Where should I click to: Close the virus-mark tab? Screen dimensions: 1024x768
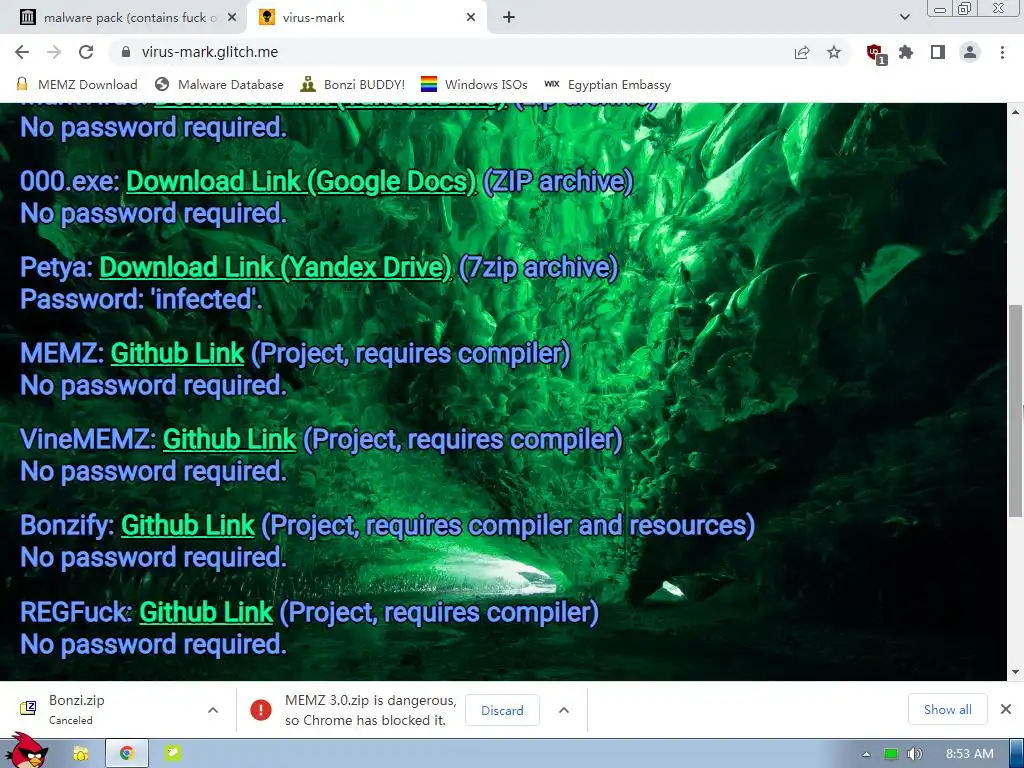[471, 18]
